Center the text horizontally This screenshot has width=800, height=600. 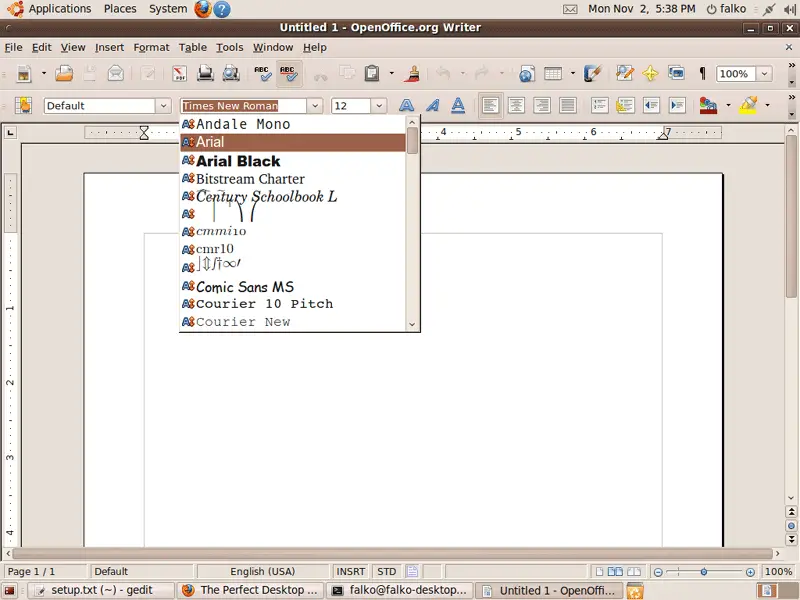pos(516,106)
